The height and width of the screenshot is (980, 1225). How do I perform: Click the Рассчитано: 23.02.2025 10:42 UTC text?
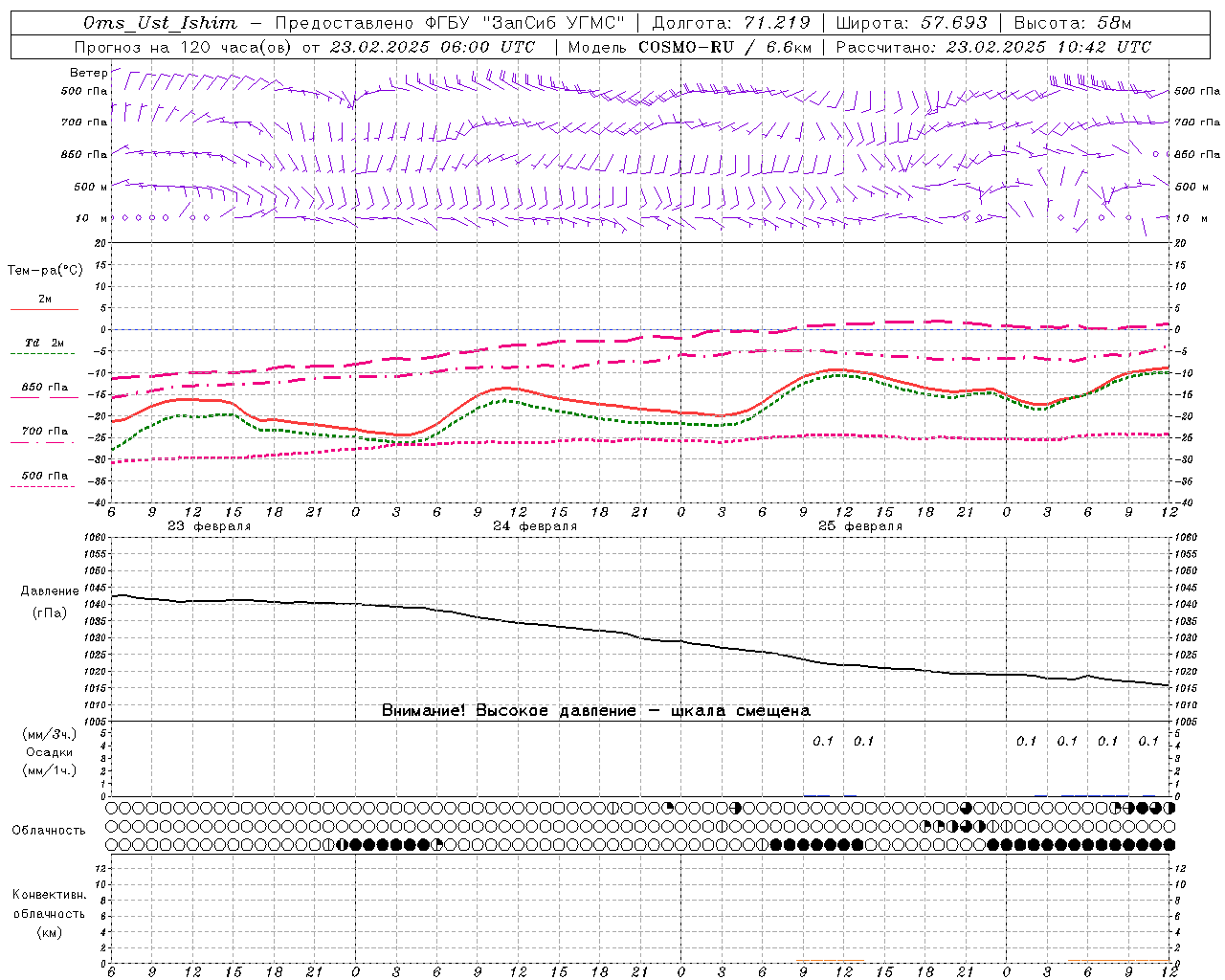(x=993, y=47)
